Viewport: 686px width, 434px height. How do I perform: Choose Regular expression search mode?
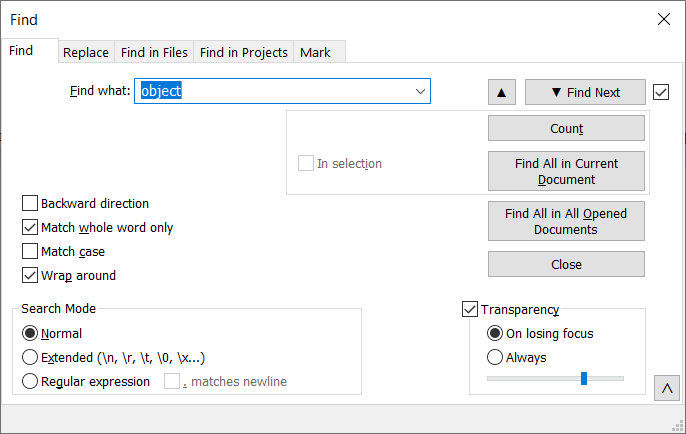pyautogui.click(x=30, y=381)
